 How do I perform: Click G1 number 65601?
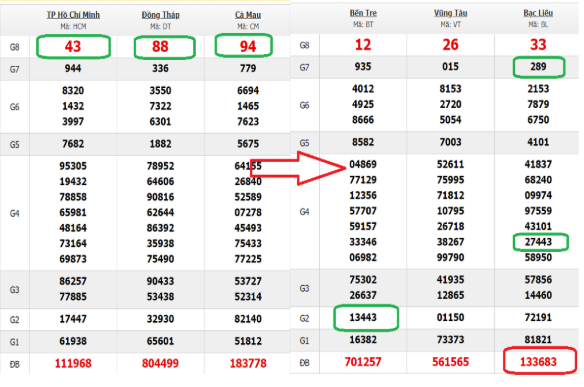coord(161,341)
